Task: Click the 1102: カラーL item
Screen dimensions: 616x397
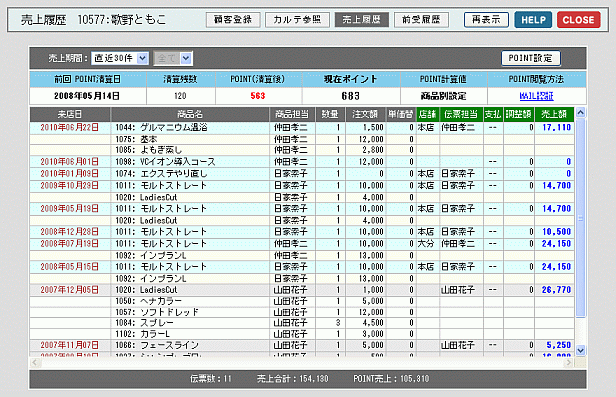Action: pos(143,334)
